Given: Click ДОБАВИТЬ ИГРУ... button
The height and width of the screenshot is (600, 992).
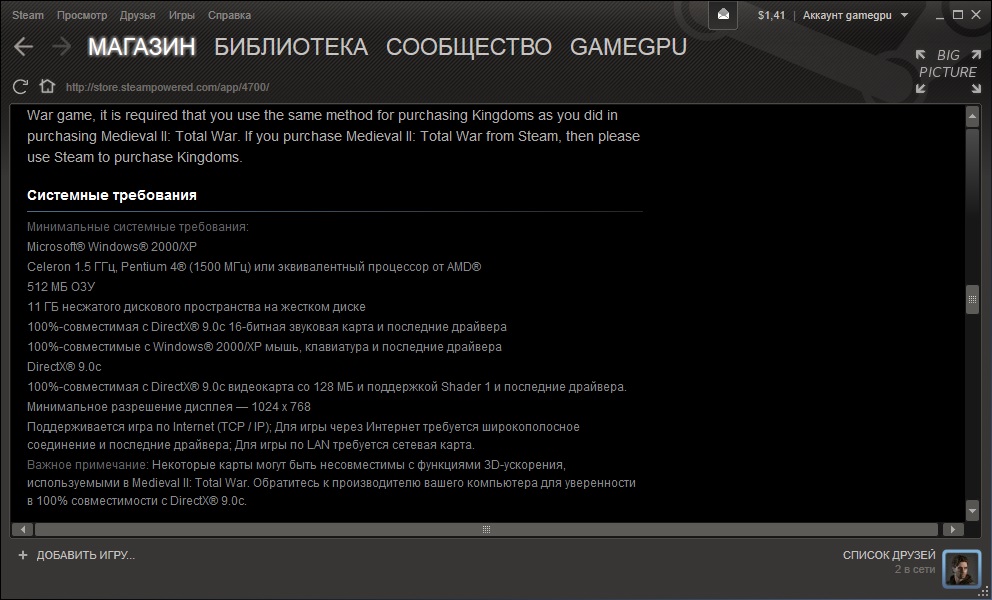Looking at the screenshot, I should (85, 555).
